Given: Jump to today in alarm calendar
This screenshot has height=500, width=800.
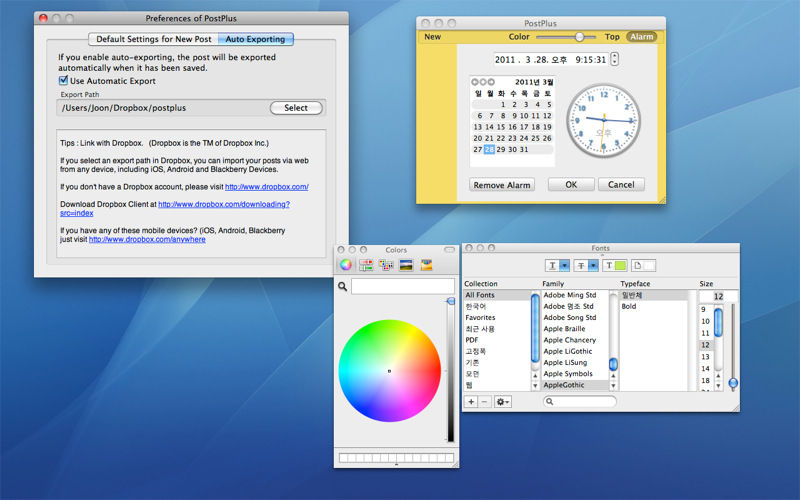Looking at the screenshot, I should (x=483, y=82).
